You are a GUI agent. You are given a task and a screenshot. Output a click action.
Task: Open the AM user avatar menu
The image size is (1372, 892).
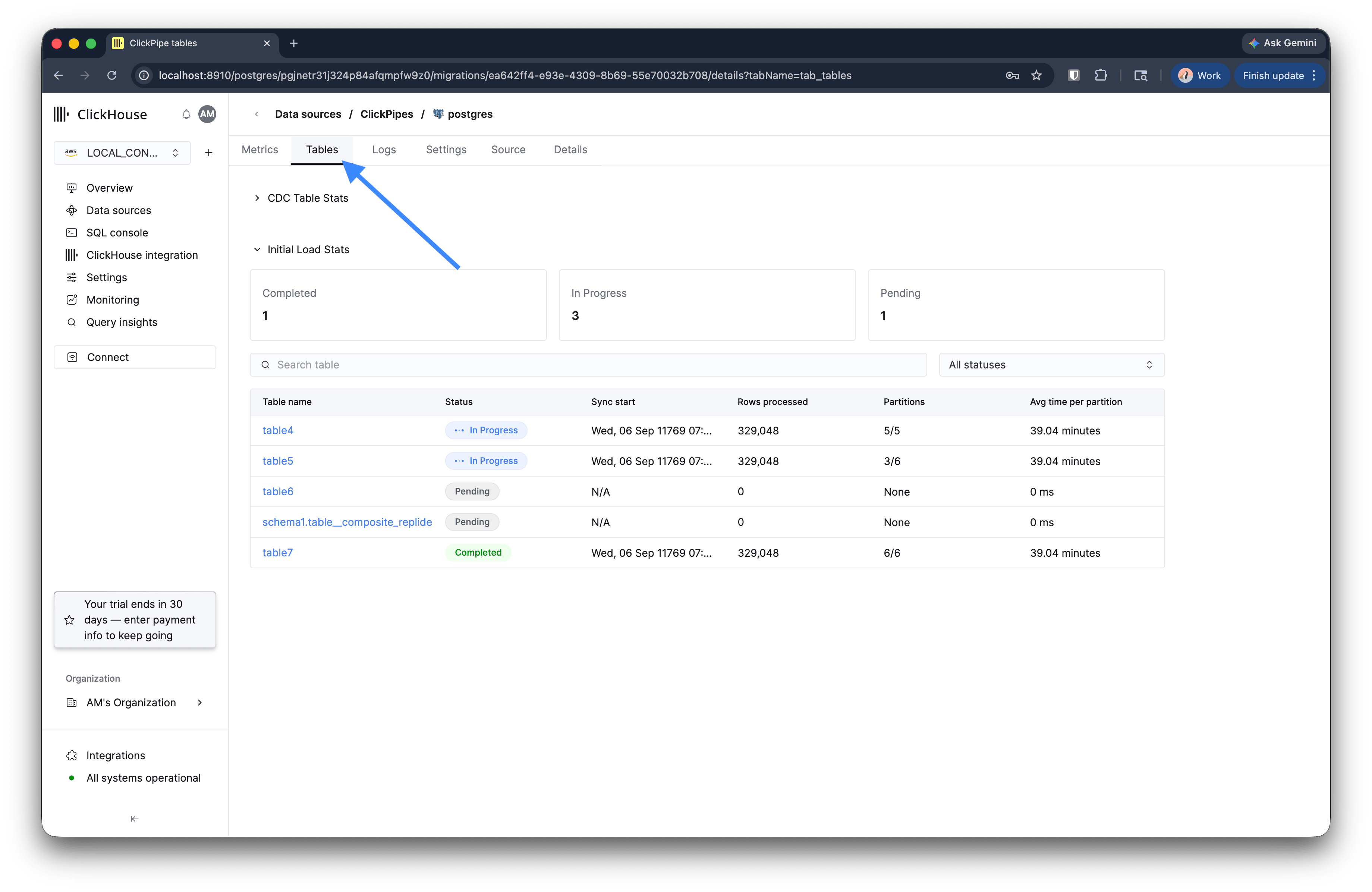207,114
